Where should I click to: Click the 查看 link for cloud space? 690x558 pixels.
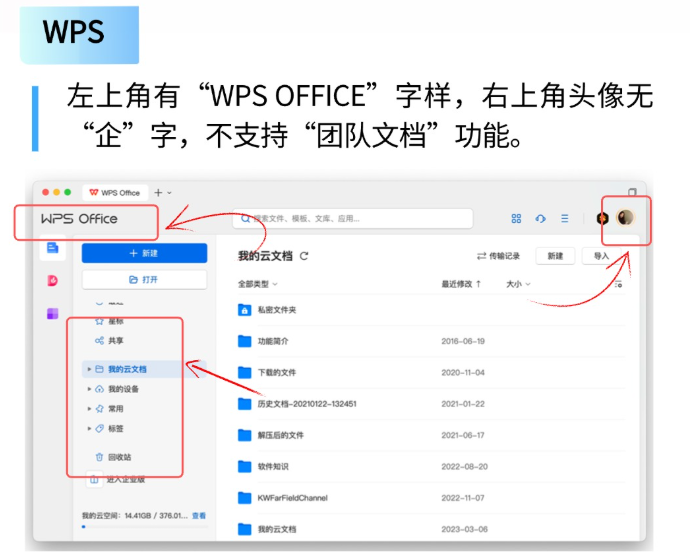[199, 516]
